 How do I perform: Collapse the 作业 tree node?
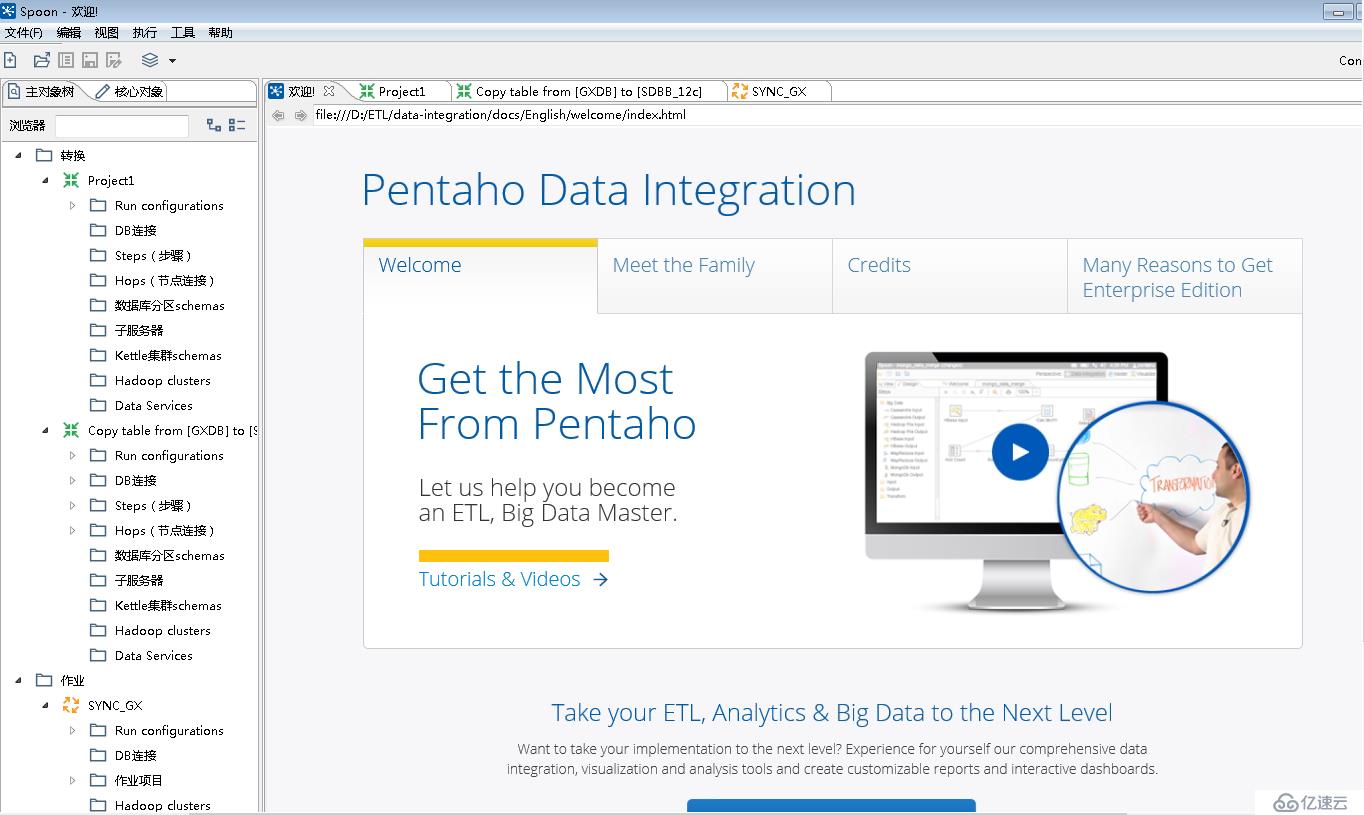click(x=18, y=680)
